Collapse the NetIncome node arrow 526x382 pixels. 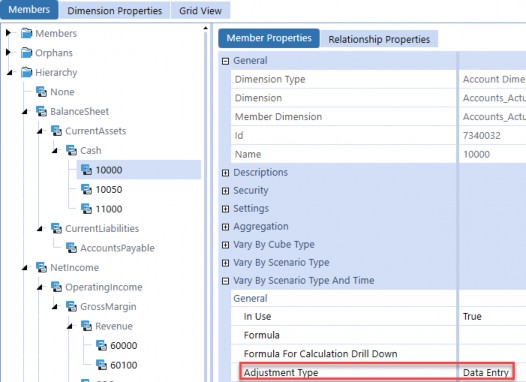[x=24, y=268]
